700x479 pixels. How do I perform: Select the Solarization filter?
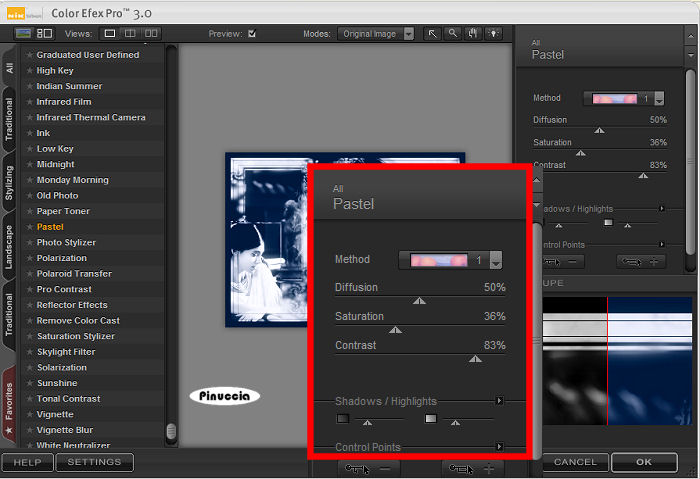click(62, 367)
